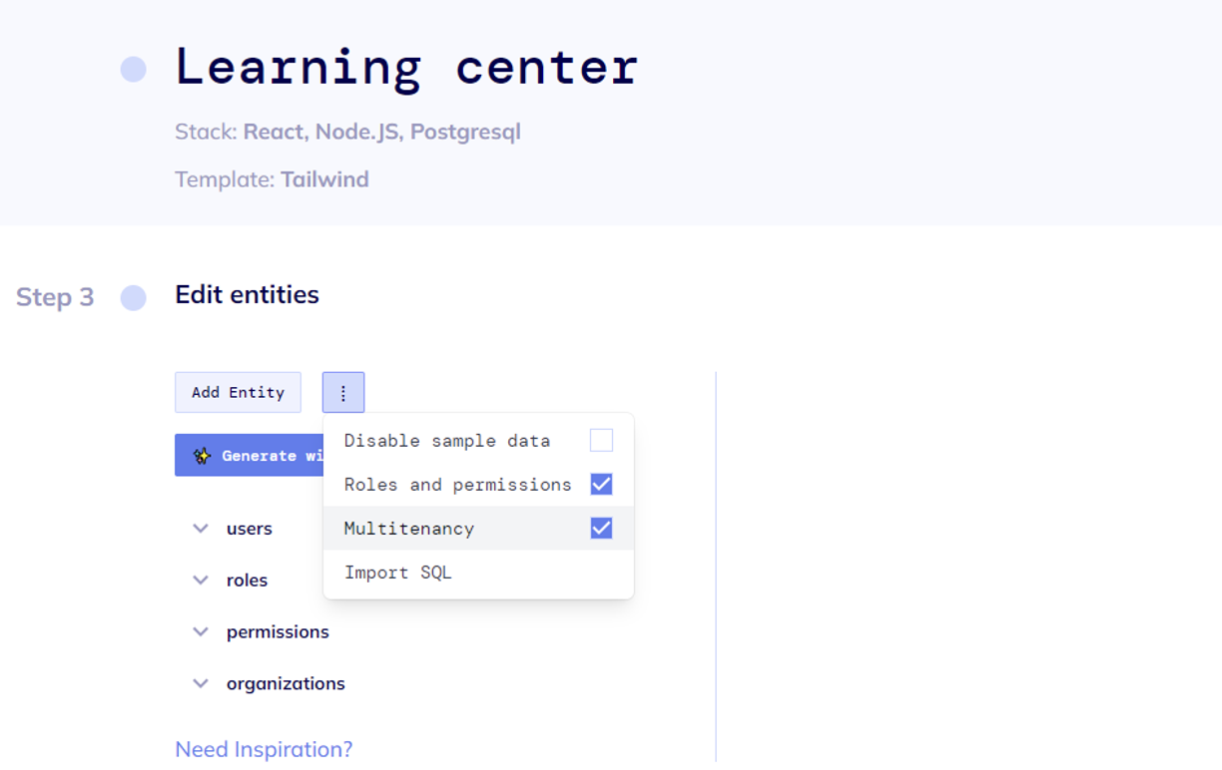
Task: Click the Learning center title bullet dot
Action: (x=133, y=69)
